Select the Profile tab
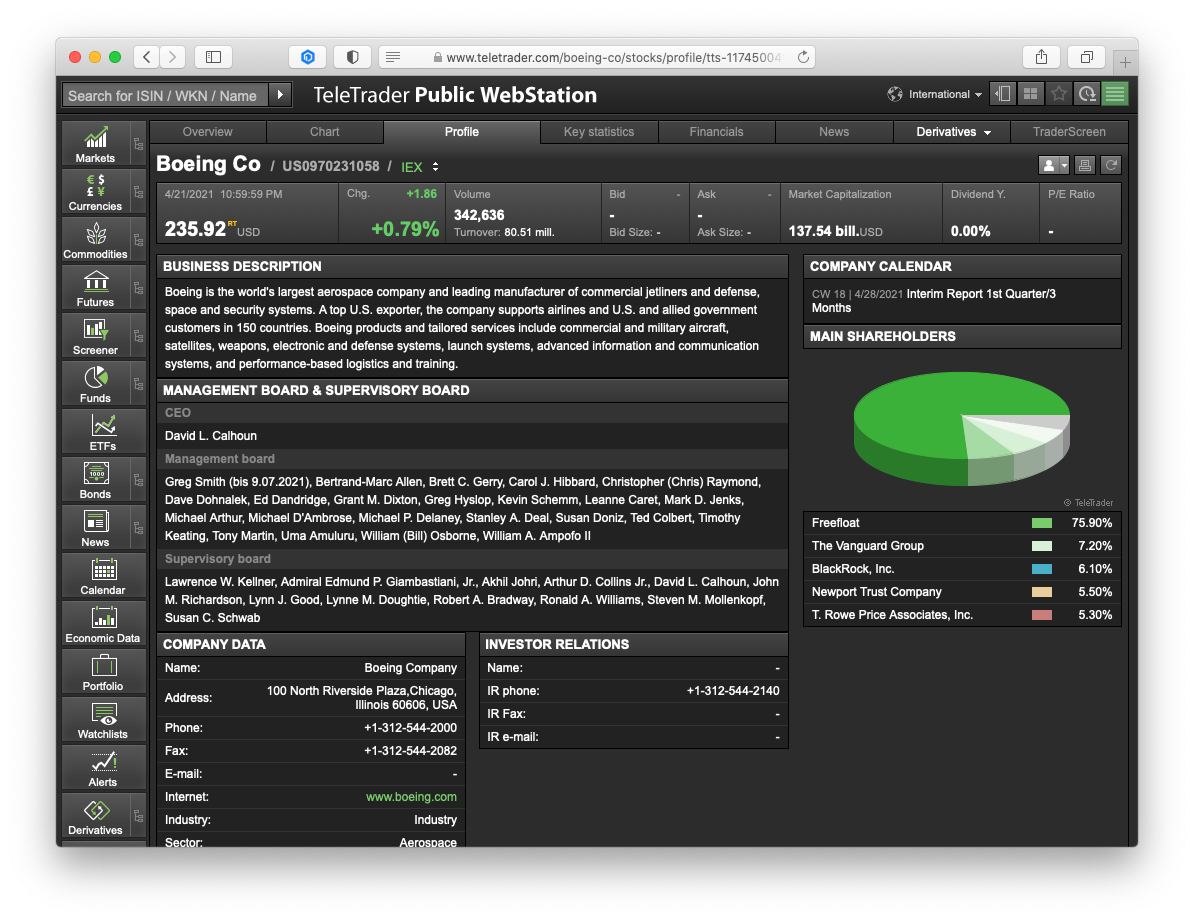The height and width of the screenshot is (921, 1194). (461, 132)
